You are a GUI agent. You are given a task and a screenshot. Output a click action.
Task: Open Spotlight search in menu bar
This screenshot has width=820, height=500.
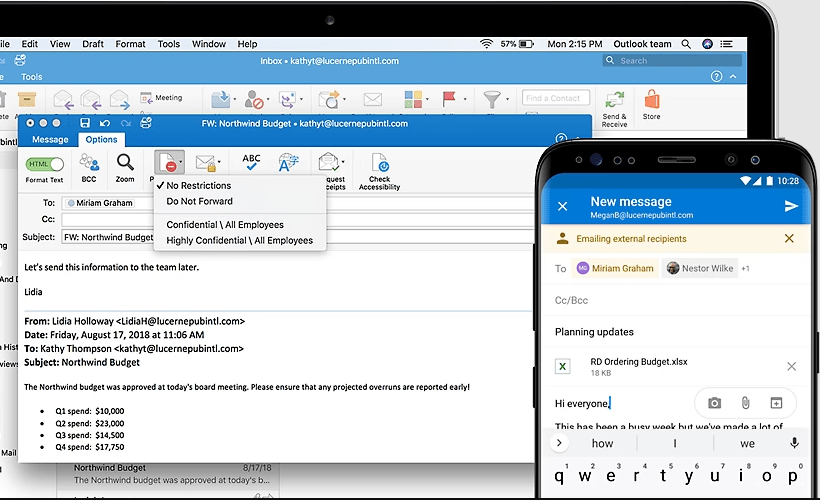686,44
